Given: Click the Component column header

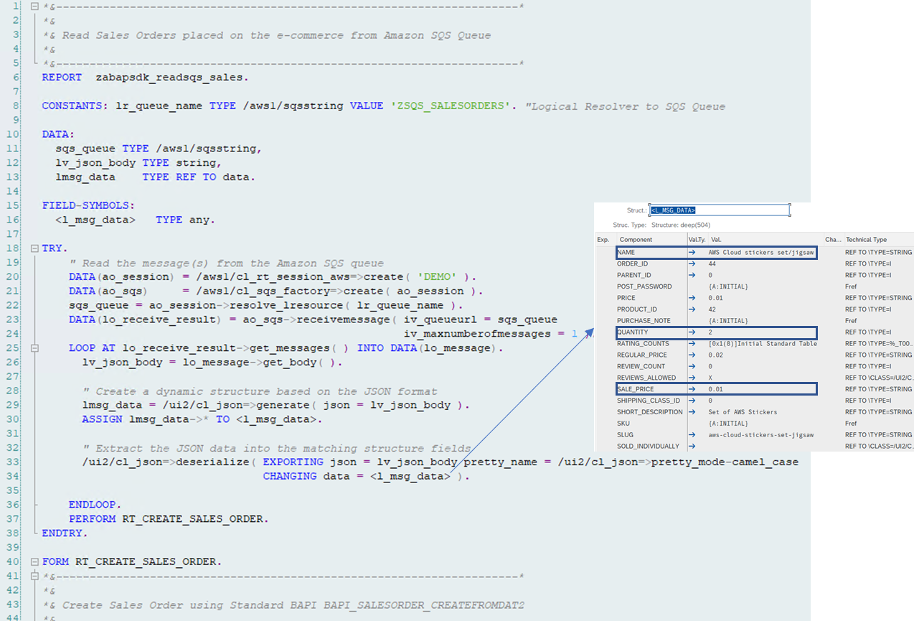Looking at the screenshot, I should pyautogui.click(x=636, y=240).
